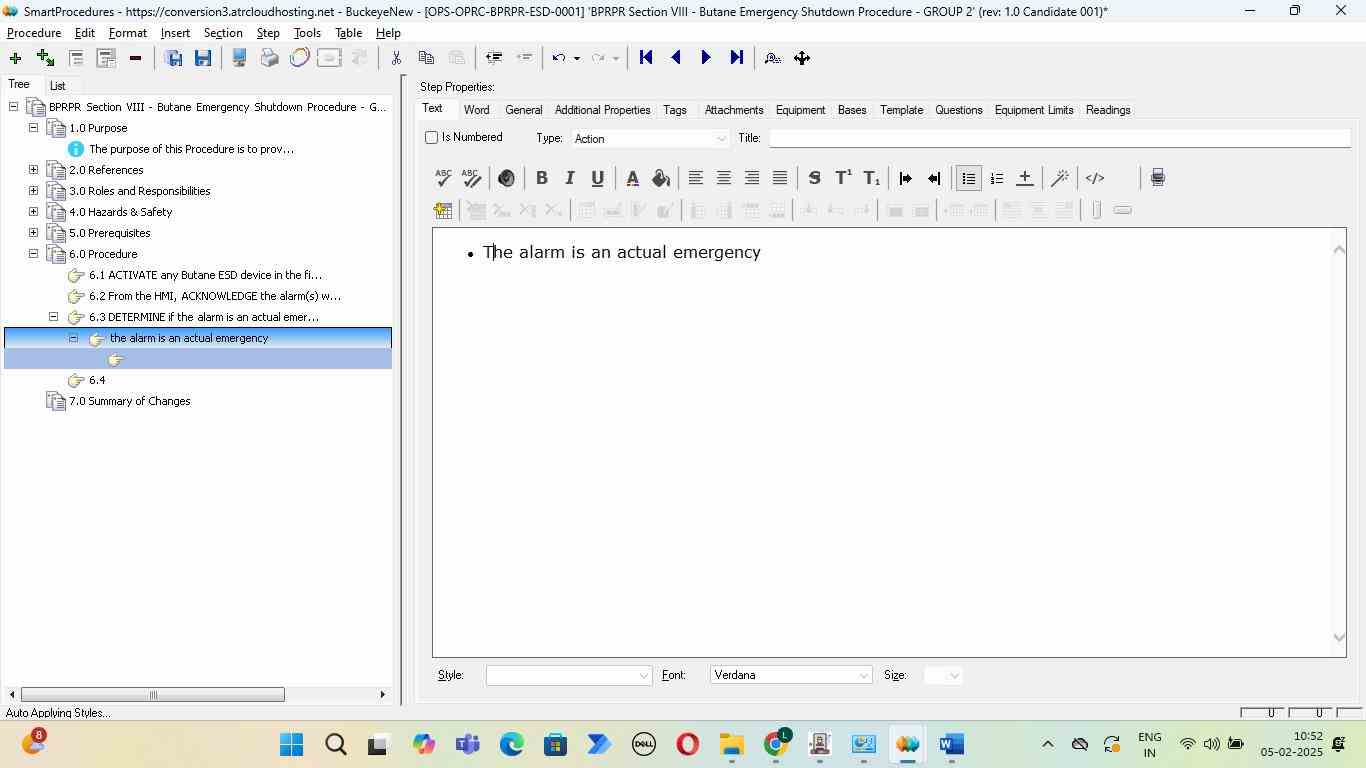Click the scissors cut icon
This screenshot has height=768, width=1366.
pos(396,58)
